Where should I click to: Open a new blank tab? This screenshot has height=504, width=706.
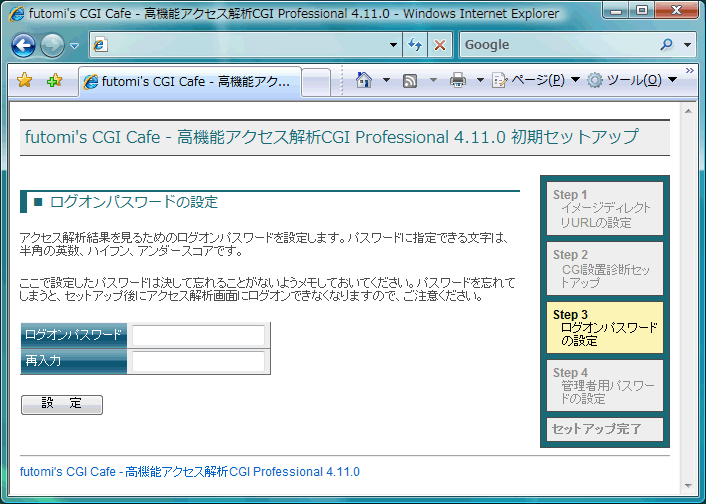point(316,82)
